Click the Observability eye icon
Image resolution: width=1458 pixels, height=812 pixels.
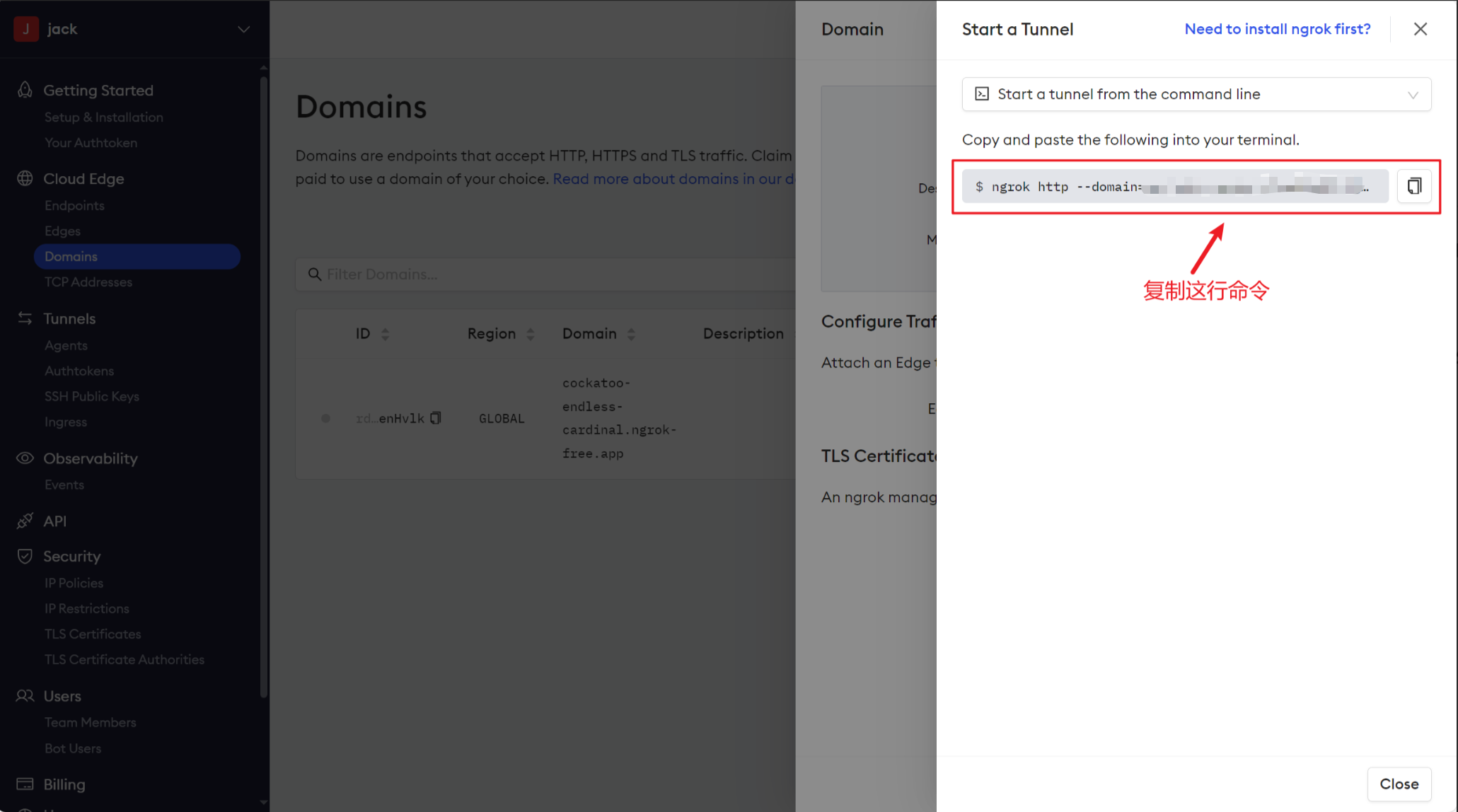tap(25, 458)
